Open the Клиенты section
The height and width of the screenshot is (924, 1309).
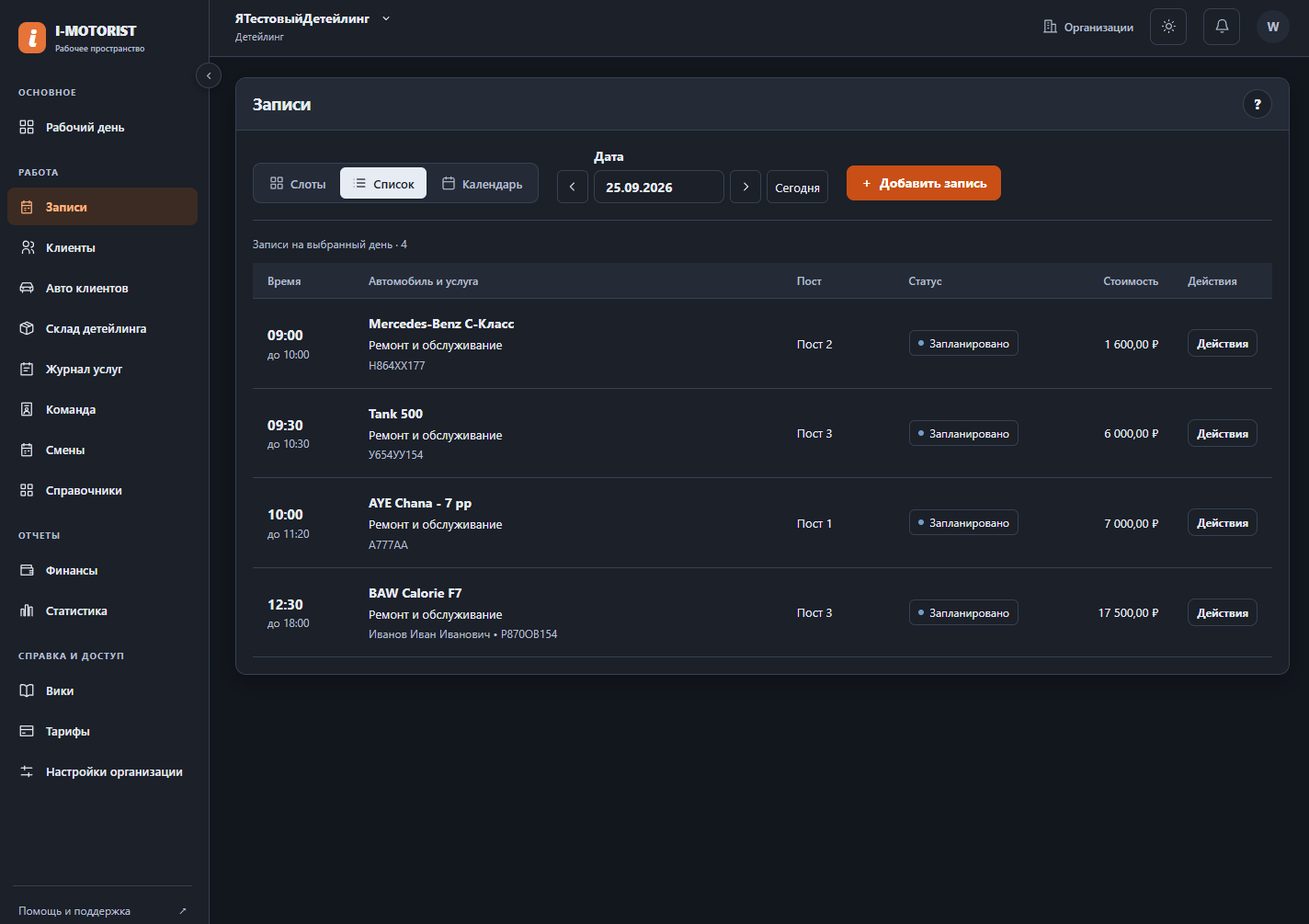102,247
